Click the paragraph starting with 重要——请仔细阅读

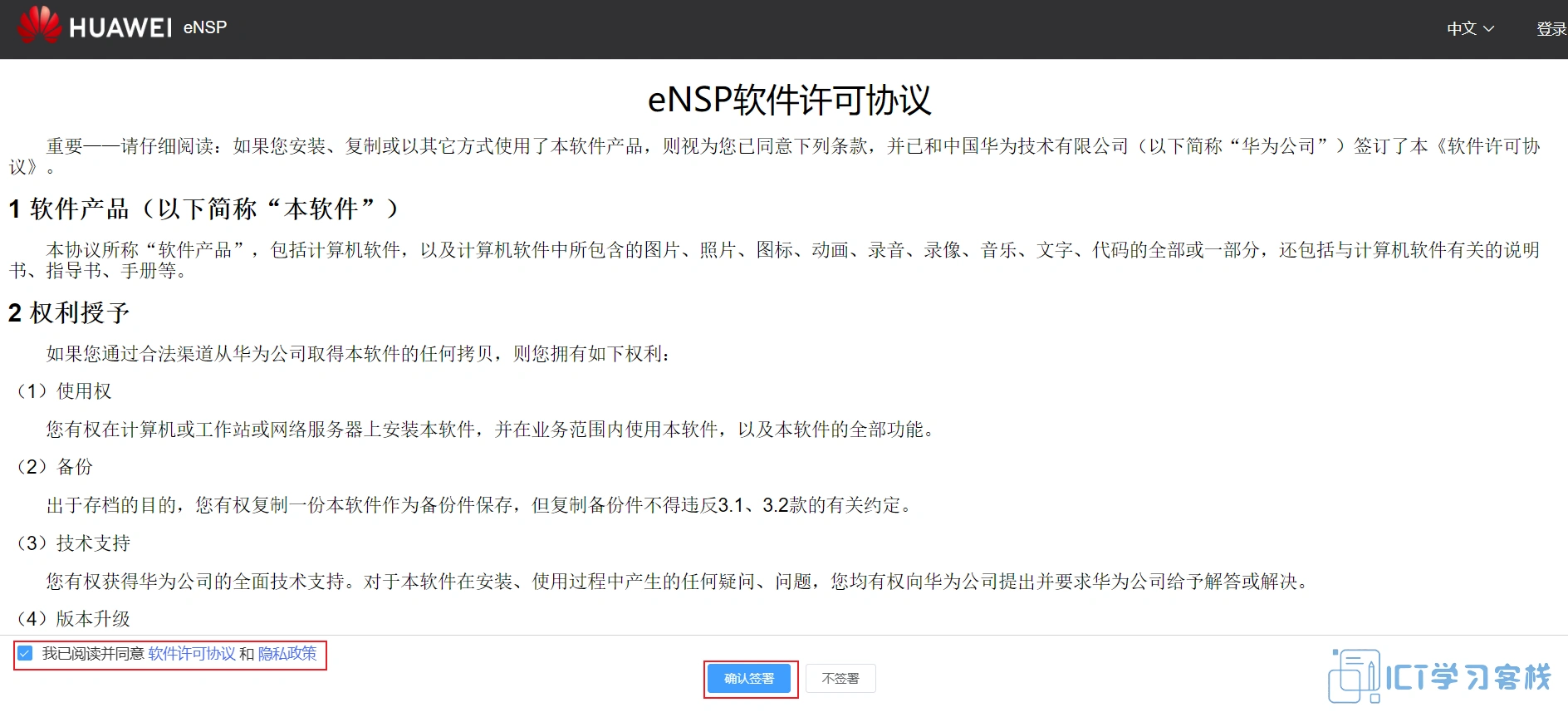click(x=775, y=156)
